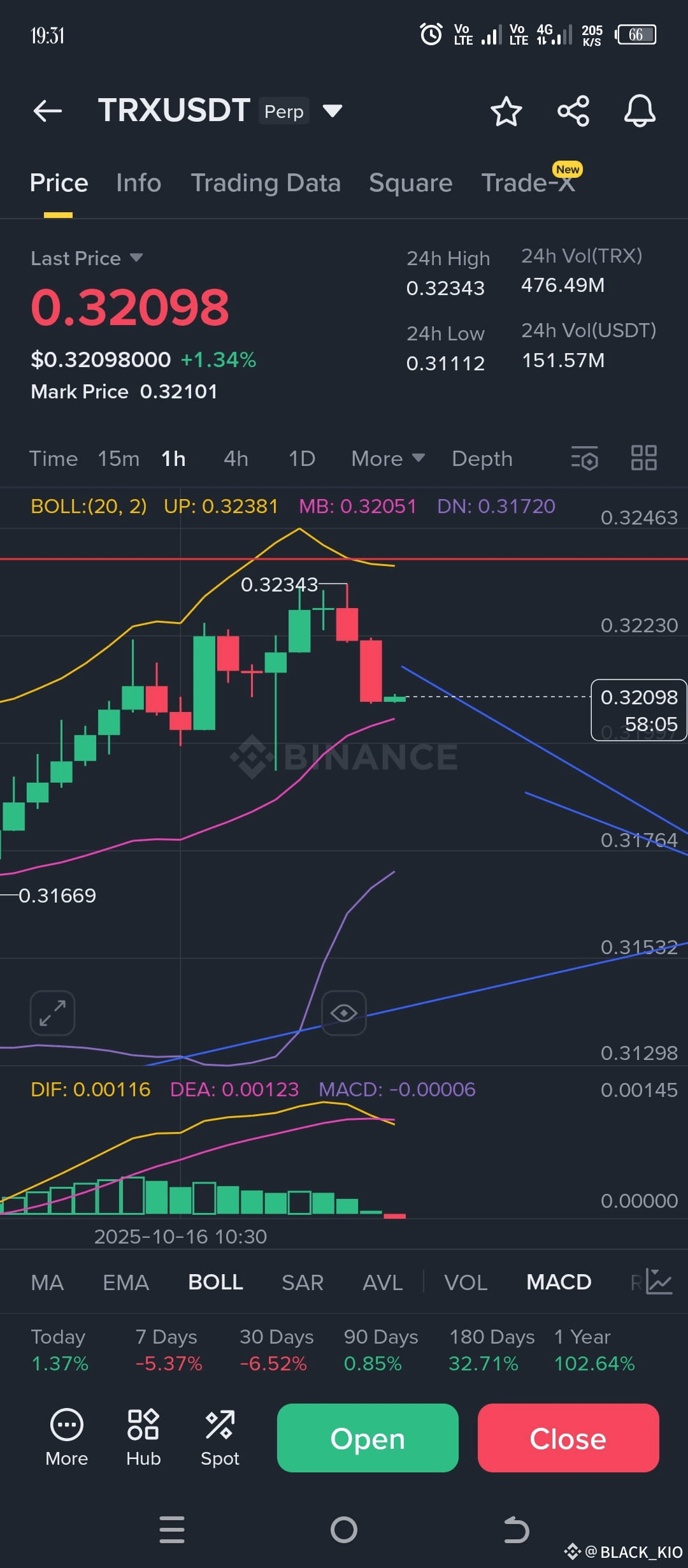
Task: Open the Square tab
Action: coord(411,183)
